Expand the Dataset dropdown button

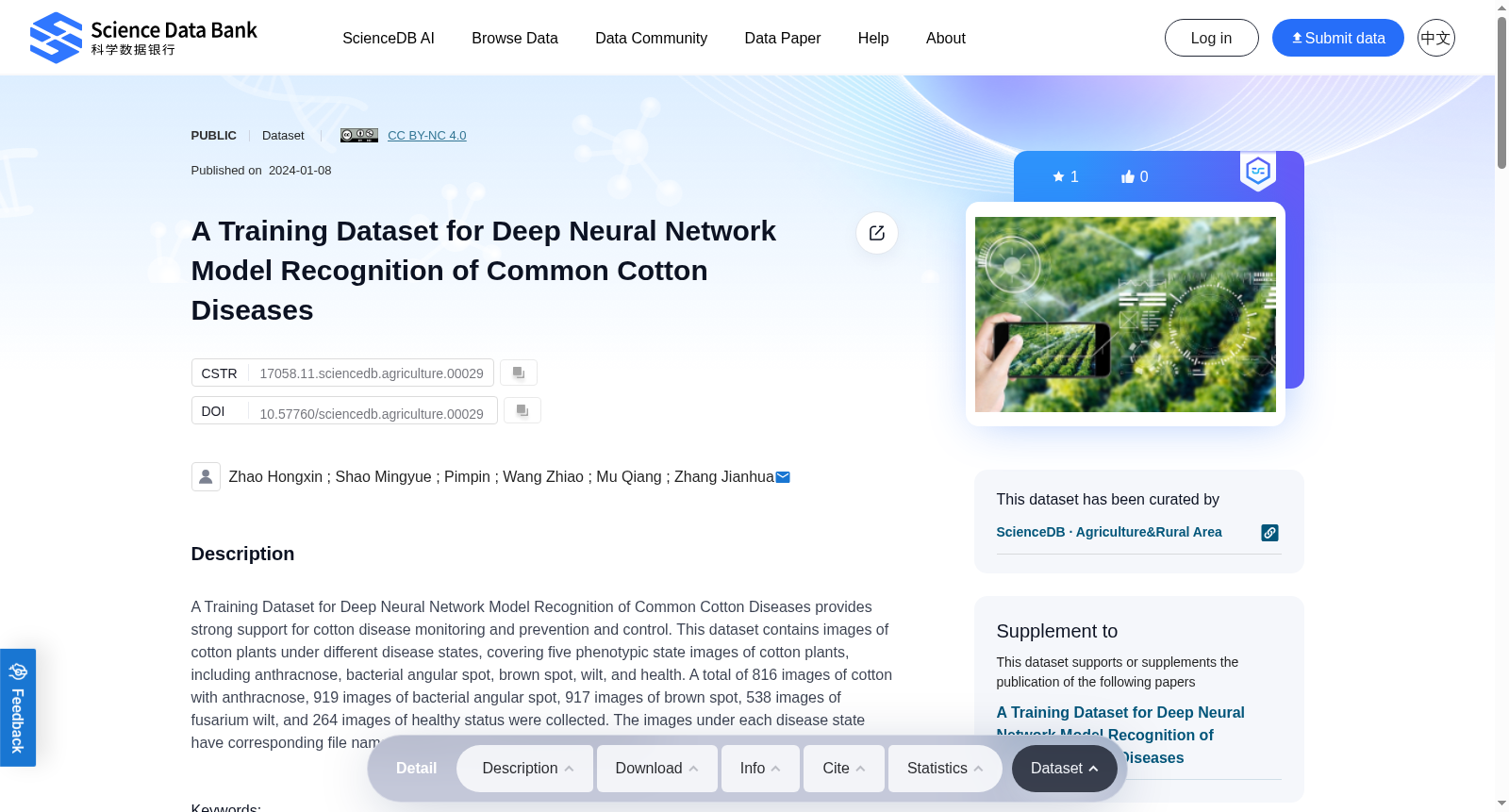(x=1065, y=769)
